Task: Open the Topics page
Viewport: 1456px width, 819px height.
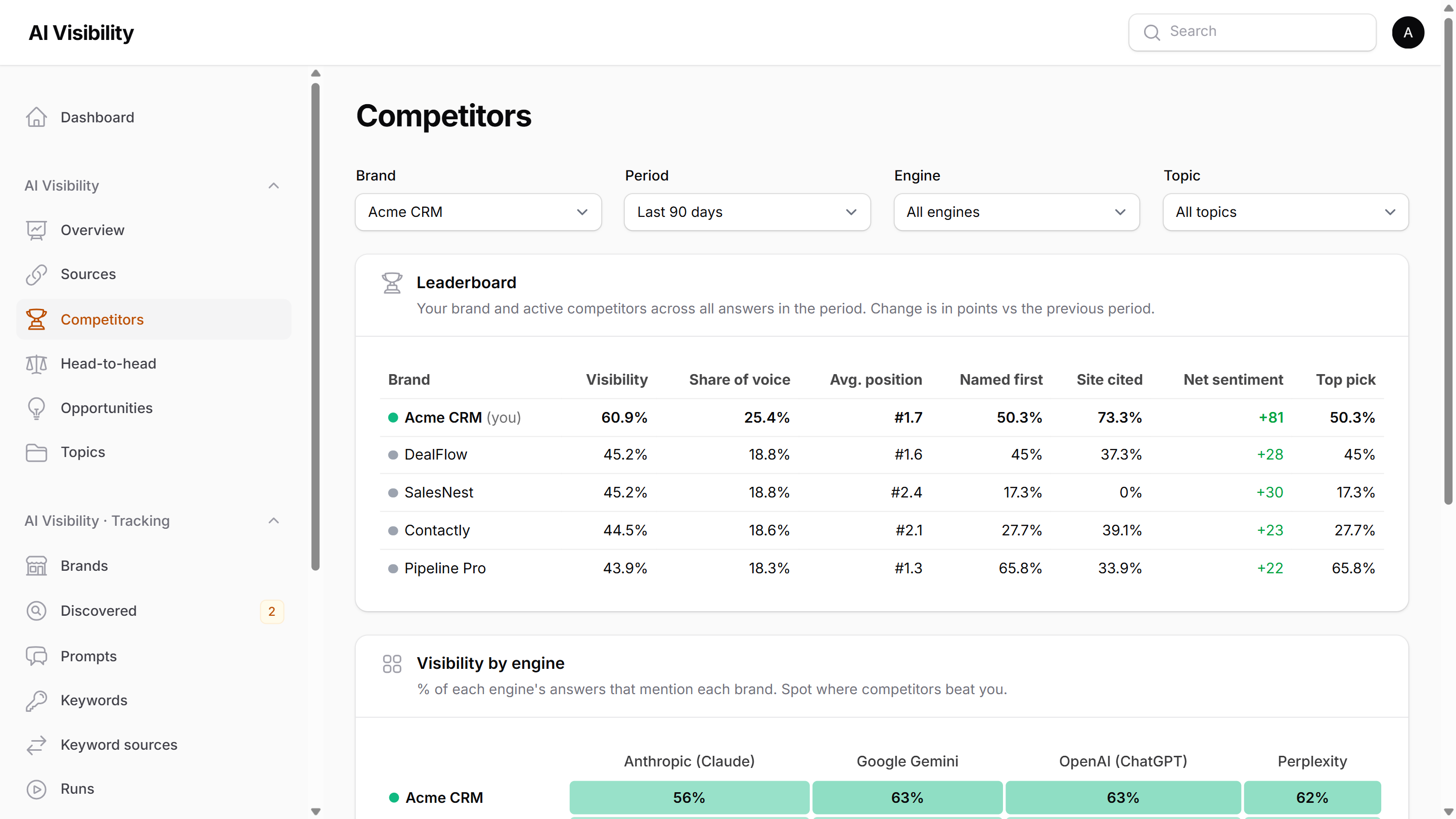Action: tap(154, 452)
